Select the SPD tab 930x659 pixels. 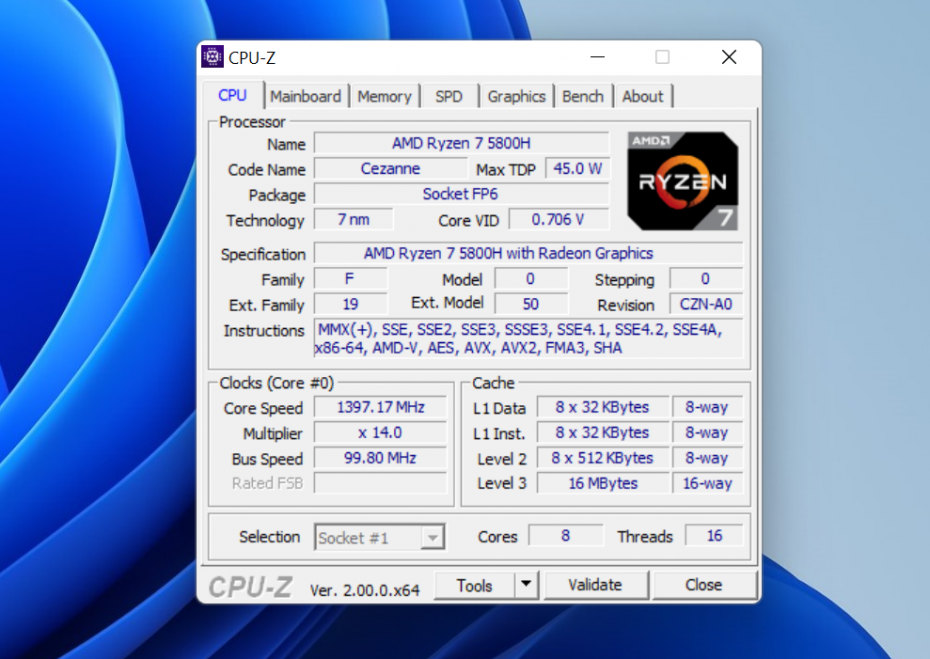click(x=448, y=96)
